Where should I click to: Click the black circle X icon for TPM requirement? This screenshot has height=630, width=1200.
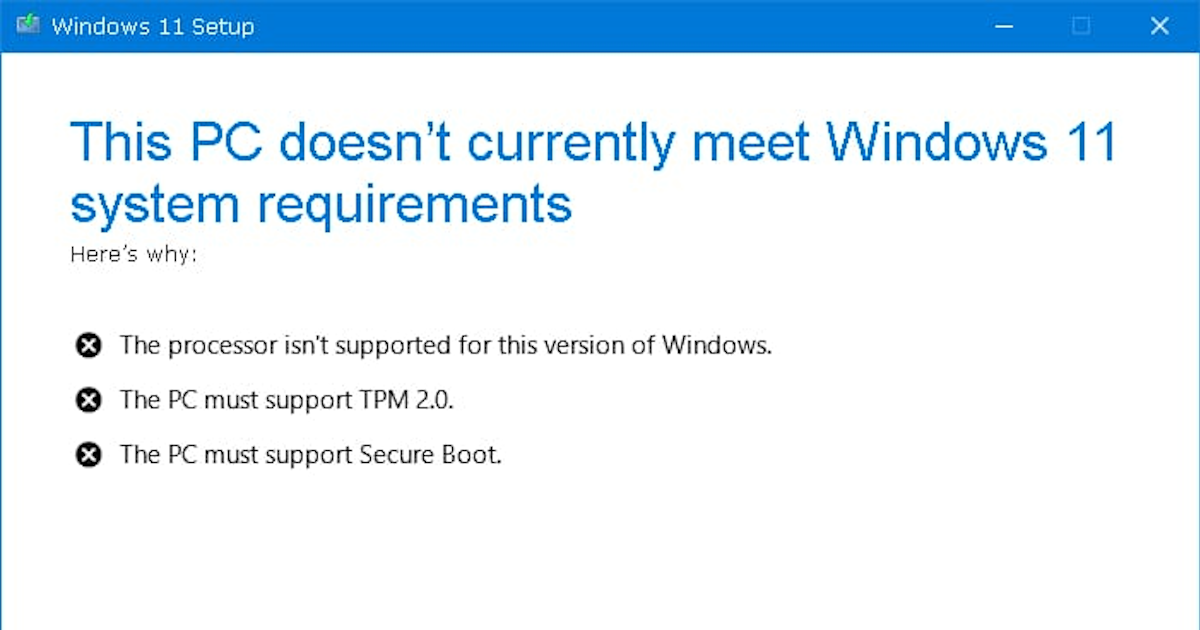click(x=89, y=399)
